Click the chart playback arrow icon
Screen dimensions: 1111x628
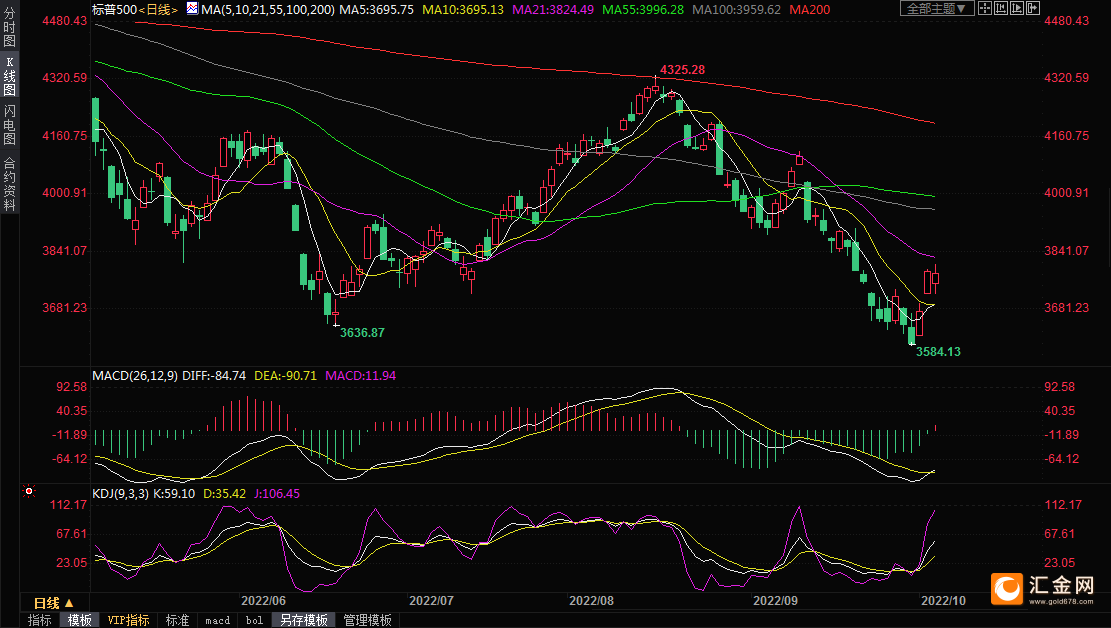pos(1017,8)
